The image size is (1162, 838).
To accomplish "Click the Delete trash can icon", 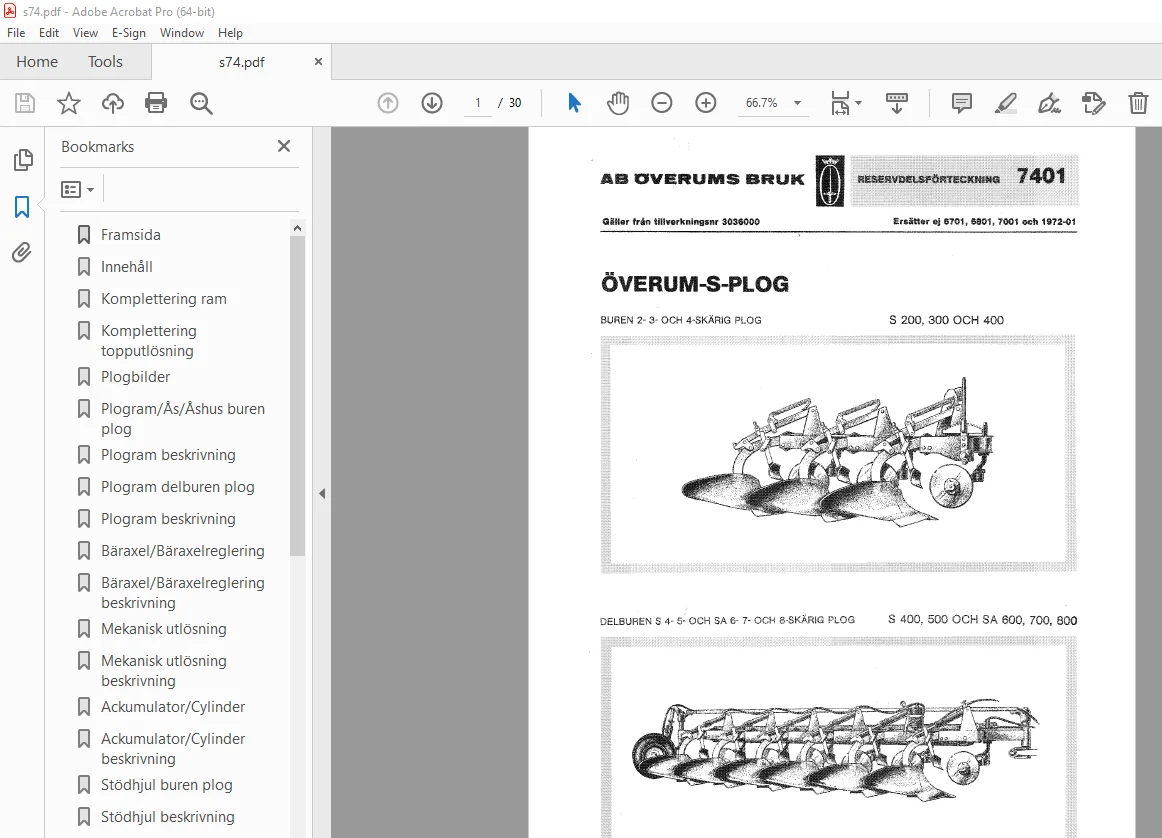I will coord(1138,103).
